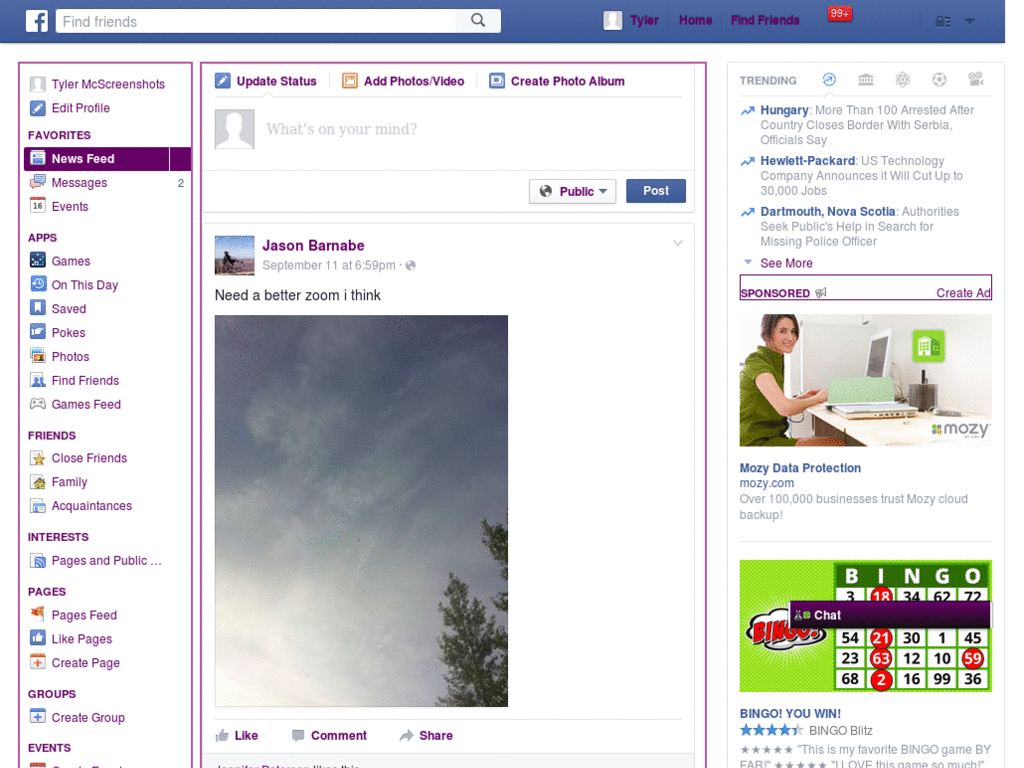
Task: Open the Hewlett-Packard trending story
Action: coord(807,161)
